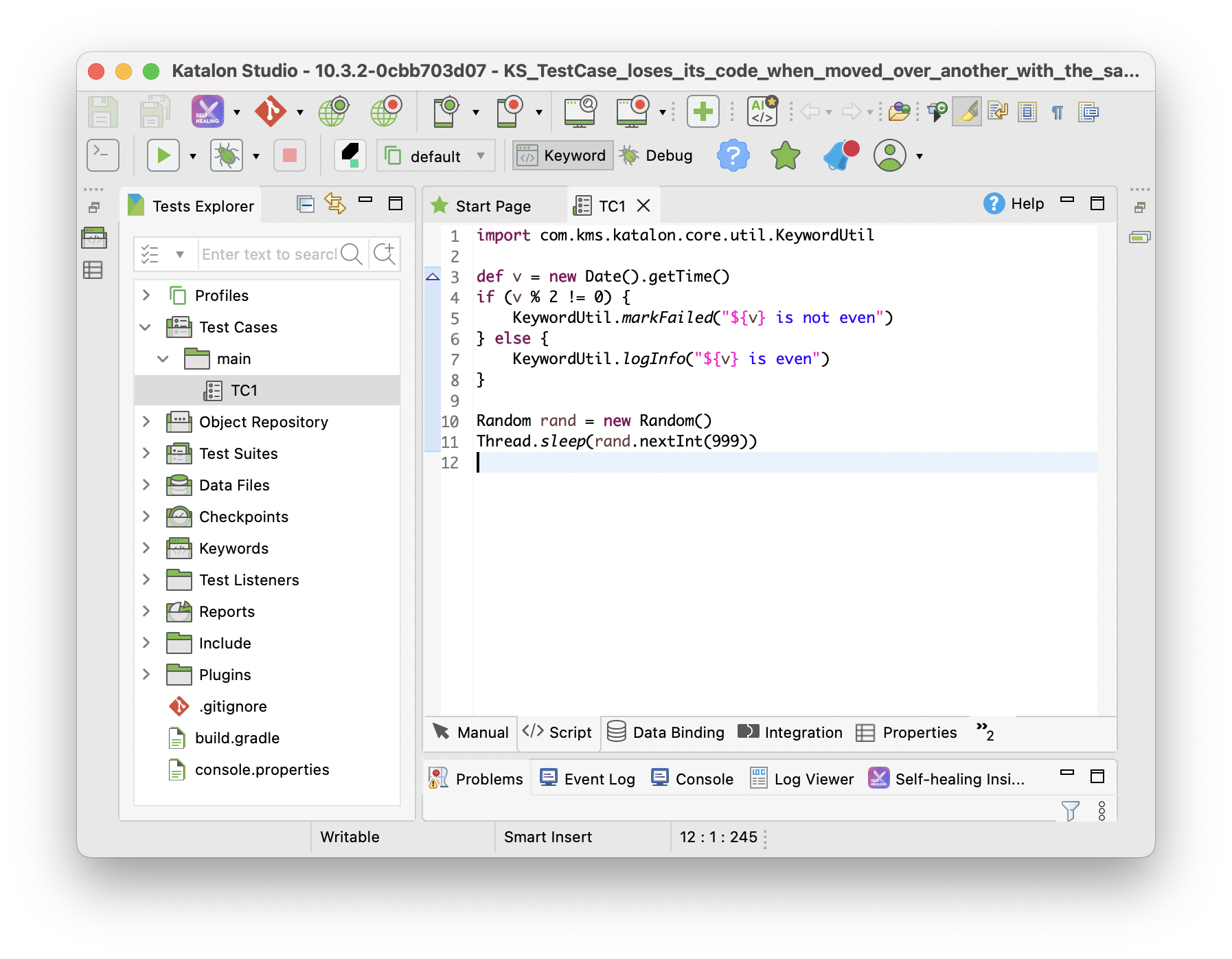Click the Tests Explorer search field
The width and height of the screenshot is (1232, 959).
269,255
